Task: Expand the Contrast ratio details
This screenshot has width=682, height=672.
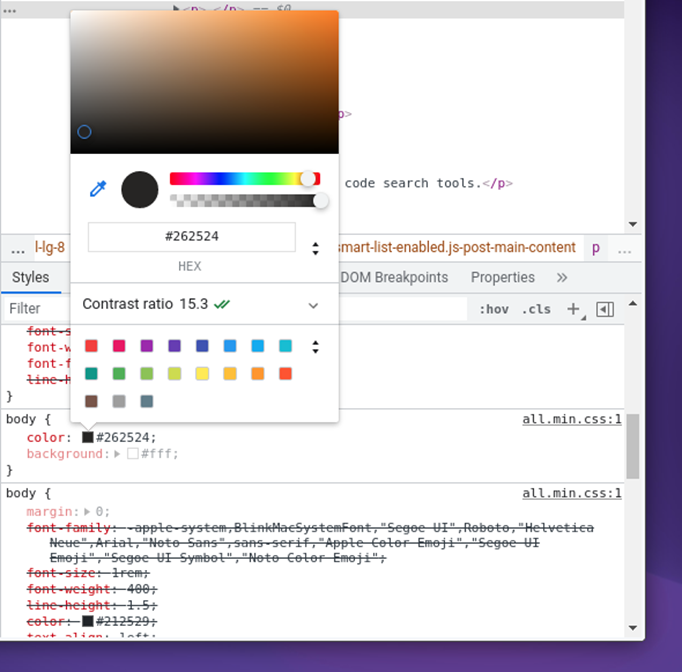Action: click(x=313, y=305)
